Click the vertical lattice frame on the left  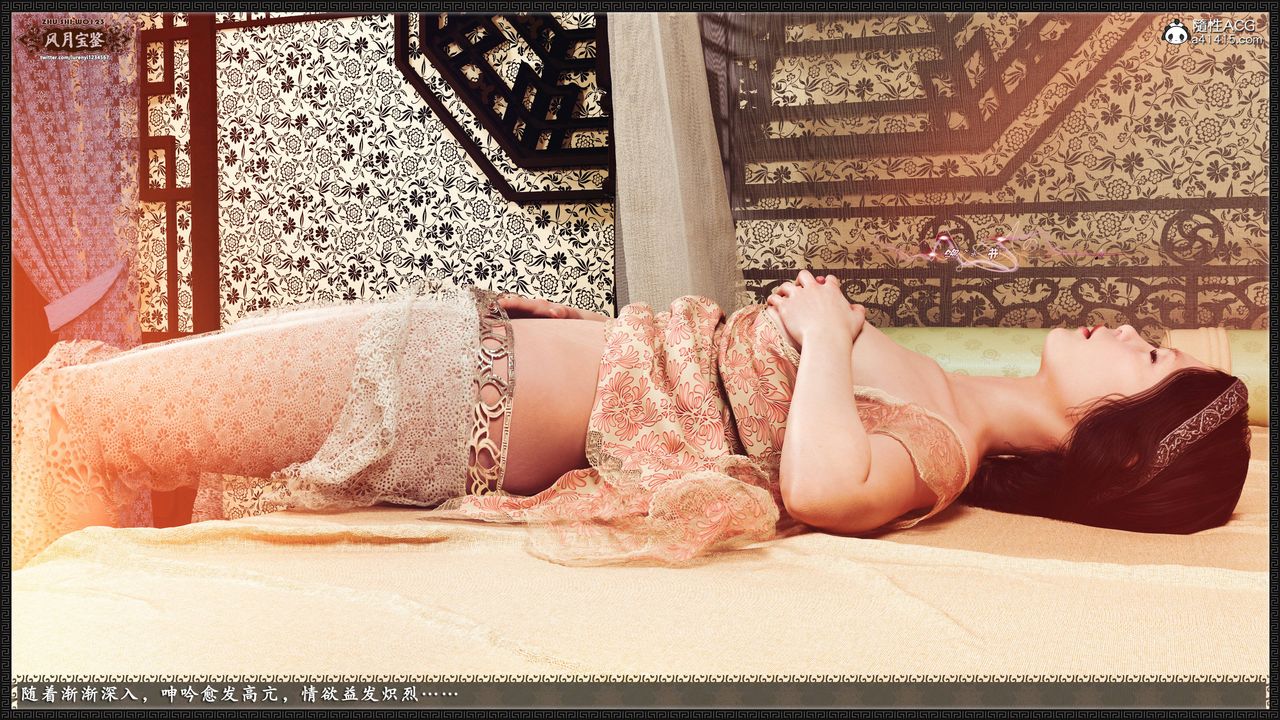(x=178, y=170)
